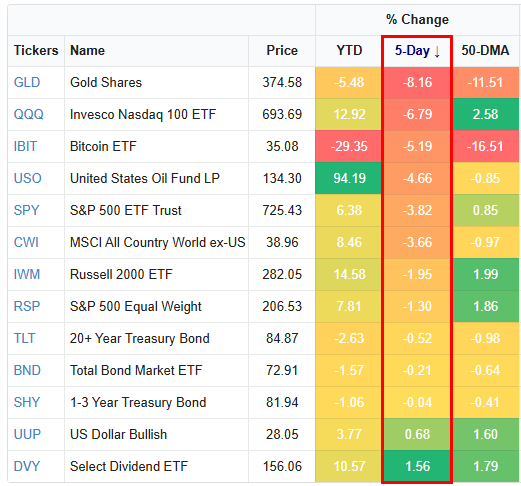This screenshot has width=521, height=486.
Task: Click the IWM price 282.05
Action: click(282, 274)
